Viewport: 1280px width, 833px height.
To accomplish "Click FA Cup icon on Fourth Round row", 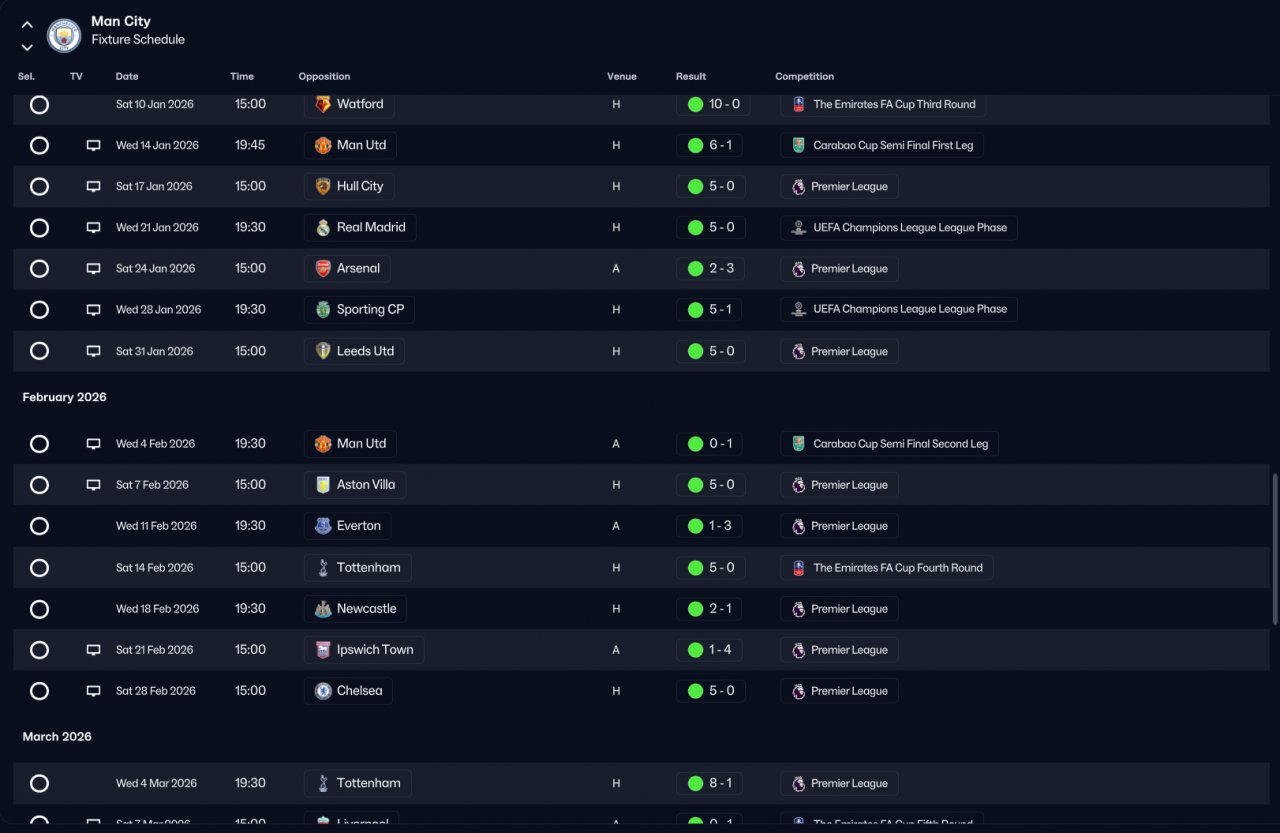I will click(798, 568).
